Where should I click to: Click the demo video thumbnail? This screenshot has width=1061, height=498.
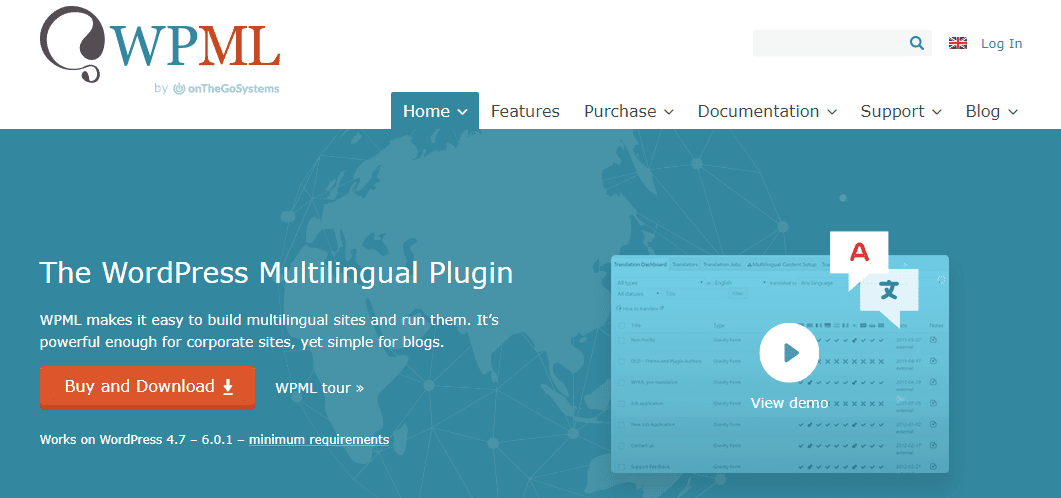click(780, 364)
